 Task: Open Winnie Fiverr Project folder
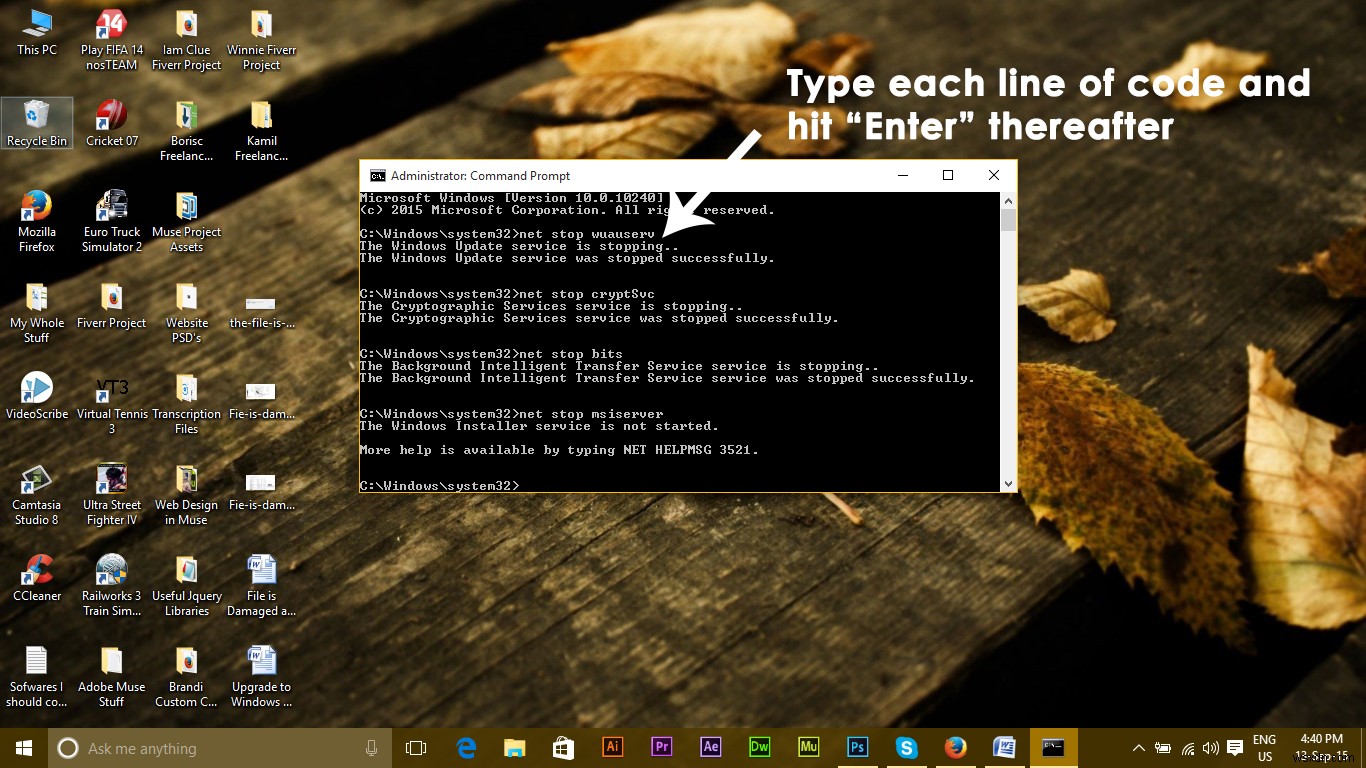(x=261, y=40)
